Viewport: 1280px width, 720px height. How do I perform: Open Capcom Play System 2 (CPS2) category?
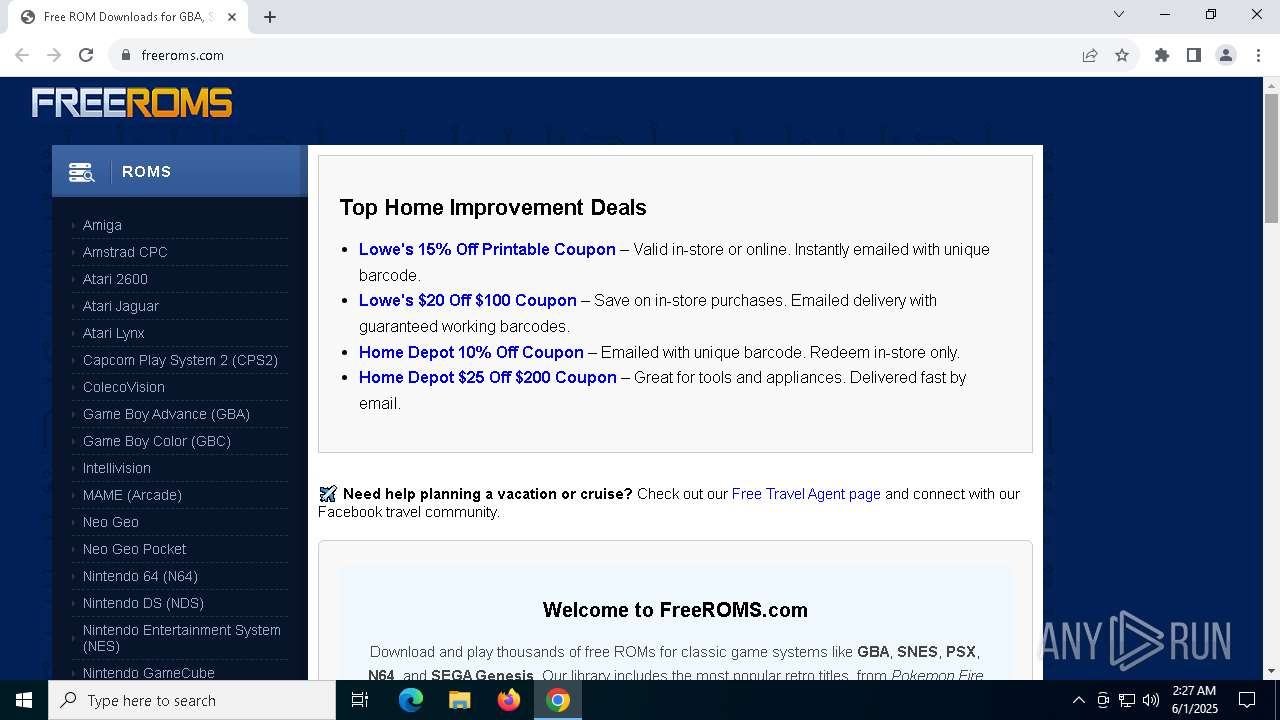pos(180,360)
